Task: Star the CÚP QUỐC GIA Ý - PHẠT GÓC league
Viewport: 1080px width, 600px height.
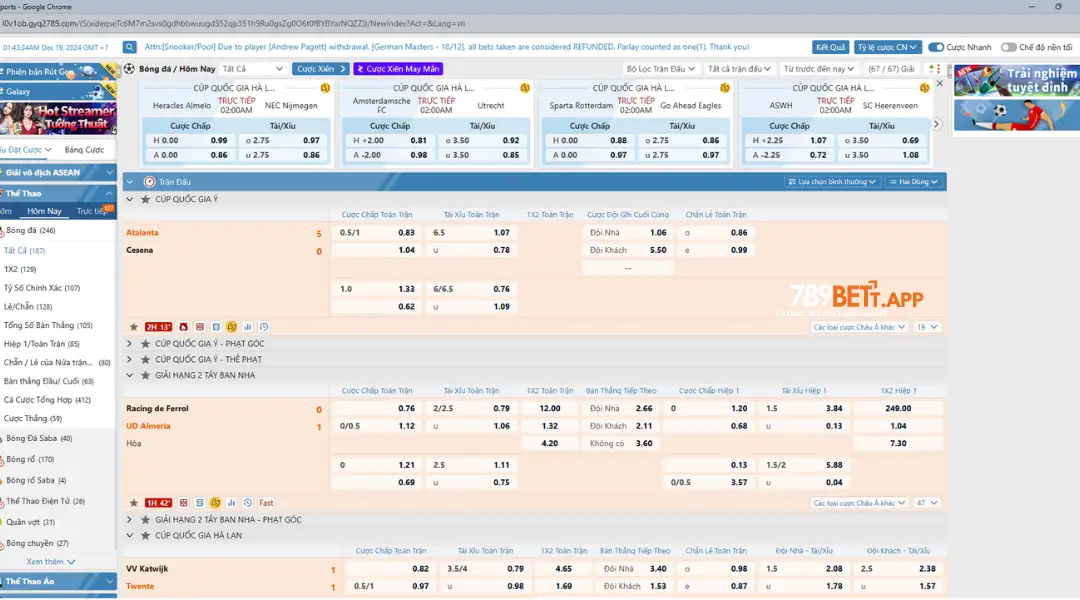Action: 145,344
